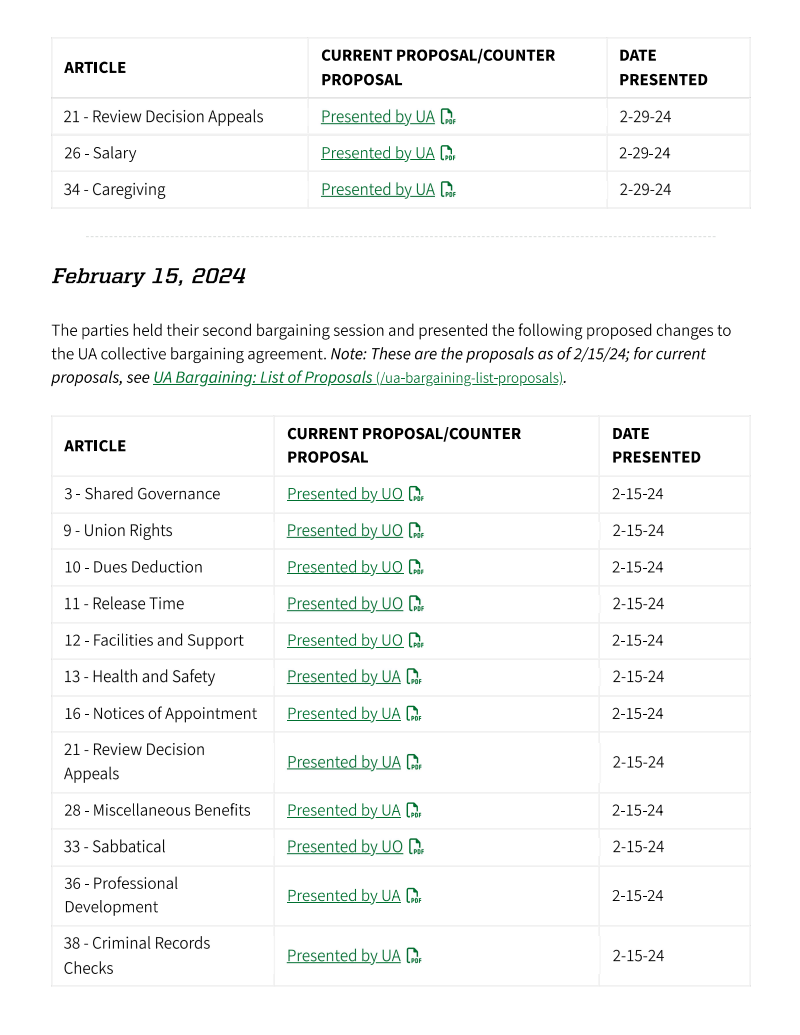Open Presented by UO link for Dues Deduction
The width and height of the screenshot is (800, 1035).
coord(344,567)
